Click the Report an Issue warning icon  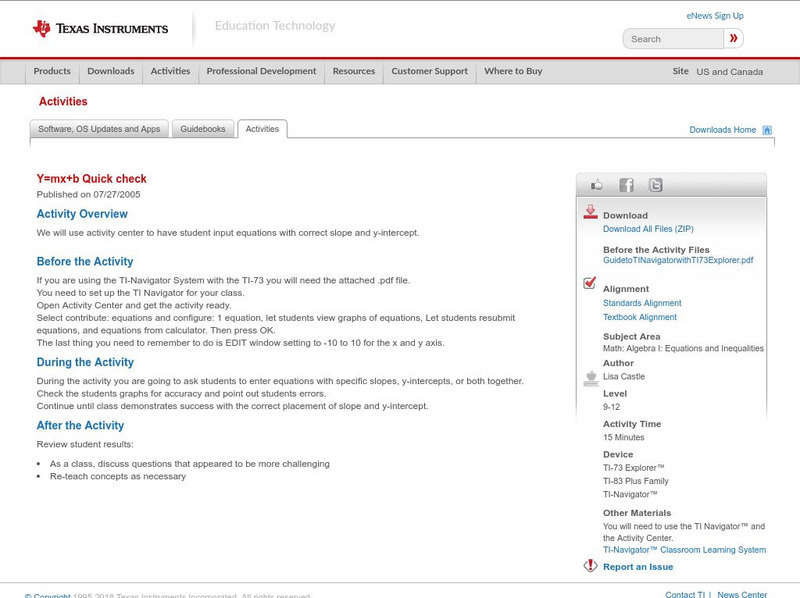coord(590,565)
